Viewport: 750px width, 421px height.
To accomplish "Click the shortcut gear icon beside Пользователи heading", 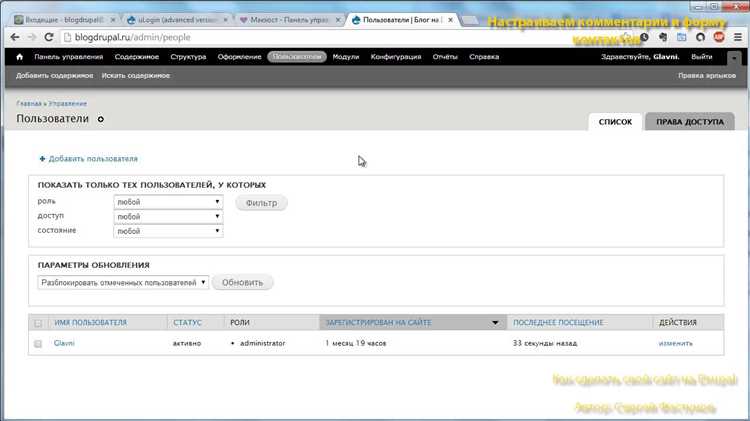I will 100,119.
